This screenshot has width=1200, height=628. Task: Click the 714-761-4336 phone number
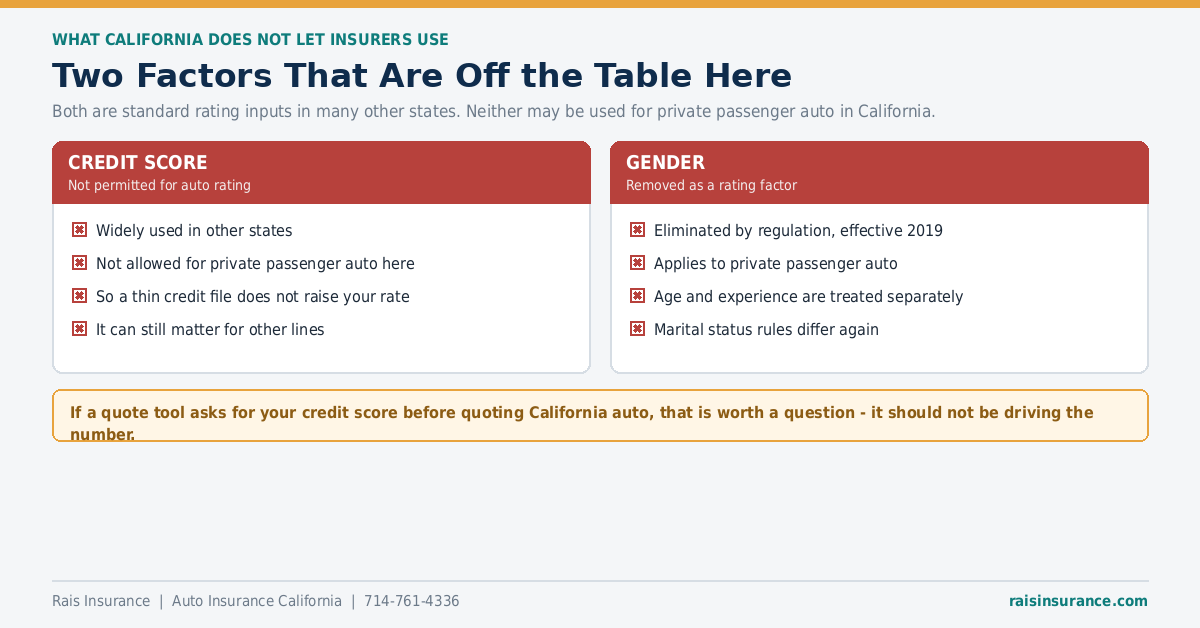(x=412, y=601)
